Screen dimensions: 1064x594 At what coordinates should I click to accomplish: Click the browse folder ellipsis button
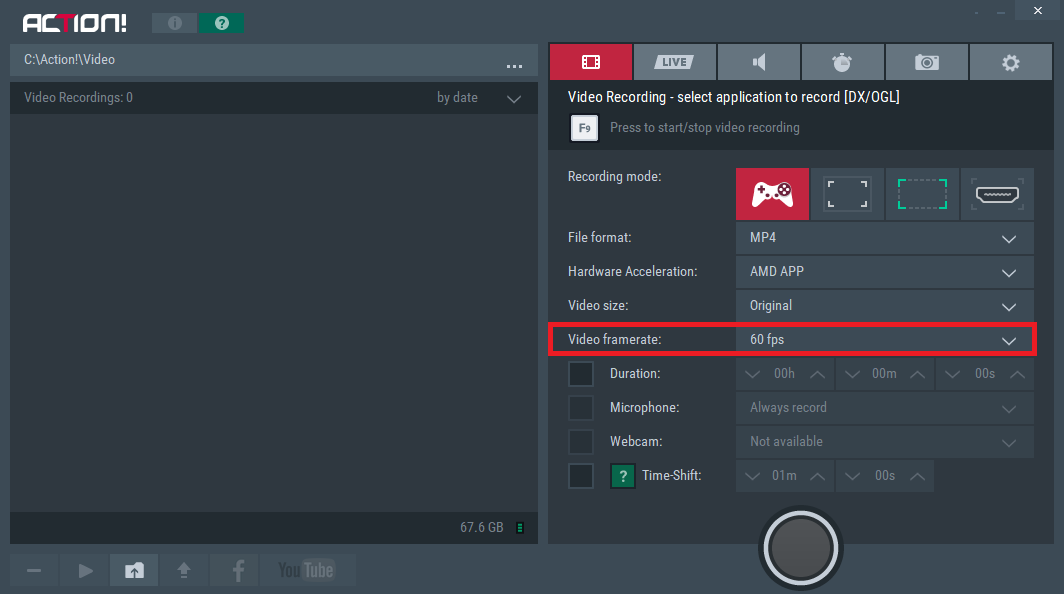pos(514,65)
